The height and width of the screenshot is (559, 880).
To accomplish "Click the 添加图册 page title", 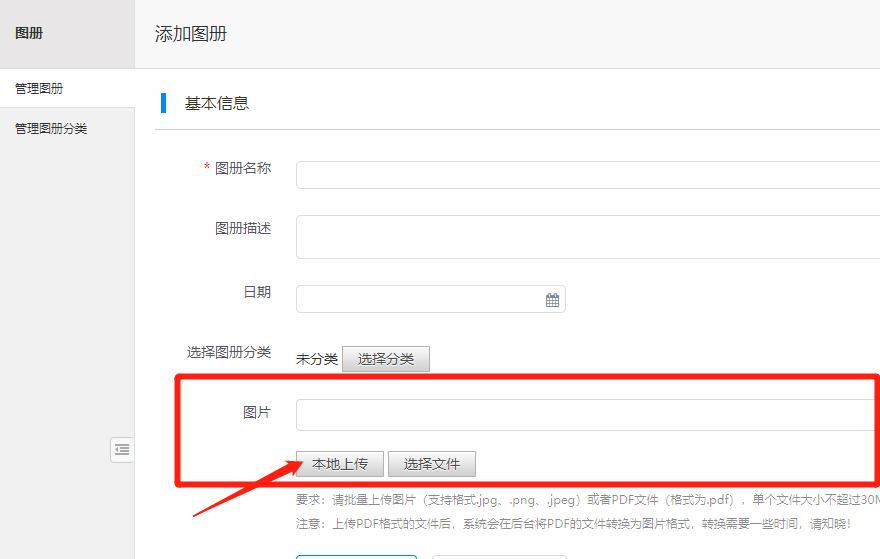I will pyautogui.click(x=191, y=34).
